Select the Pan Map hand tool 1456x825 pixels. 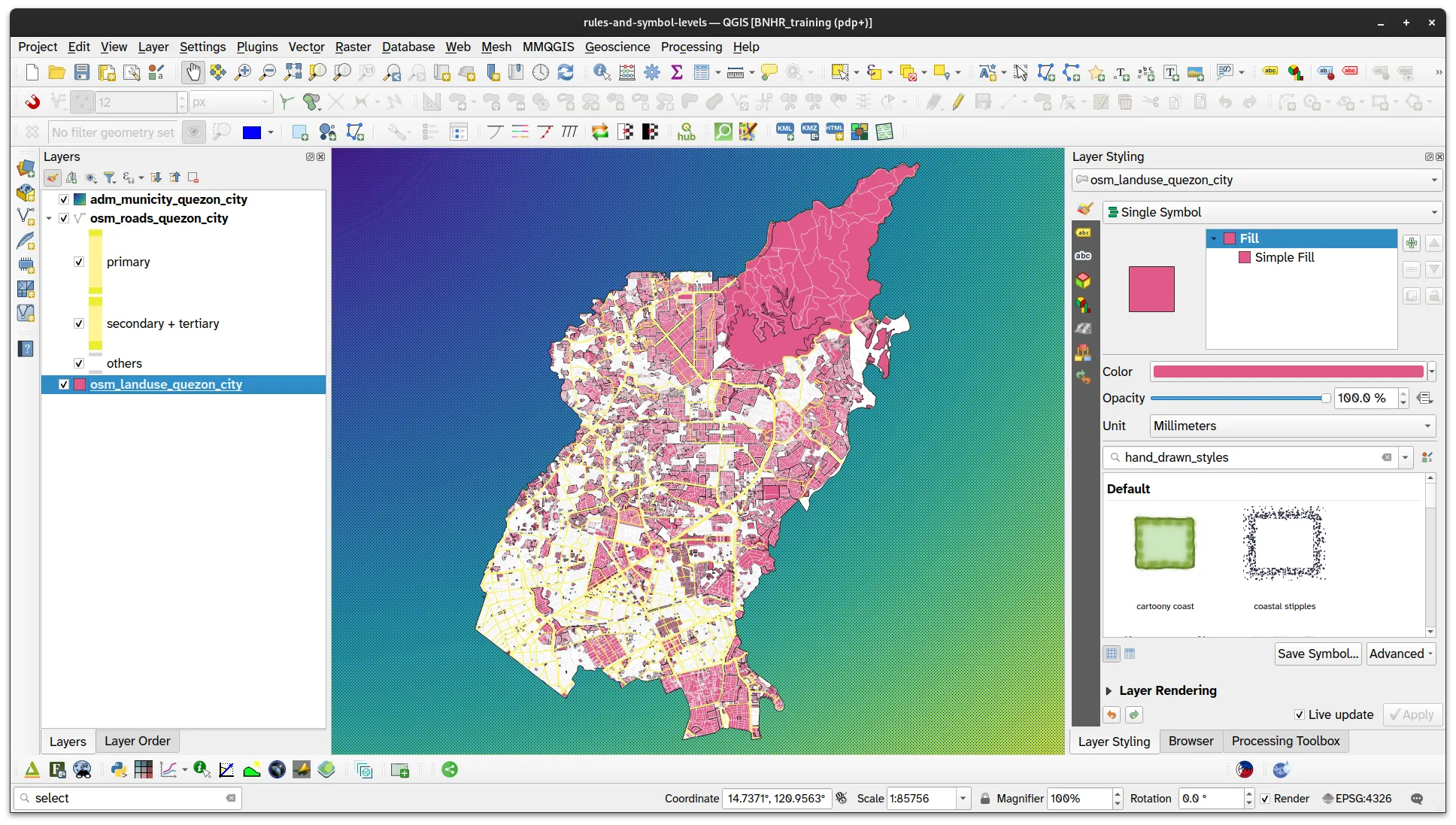click(x=193, y=72)
